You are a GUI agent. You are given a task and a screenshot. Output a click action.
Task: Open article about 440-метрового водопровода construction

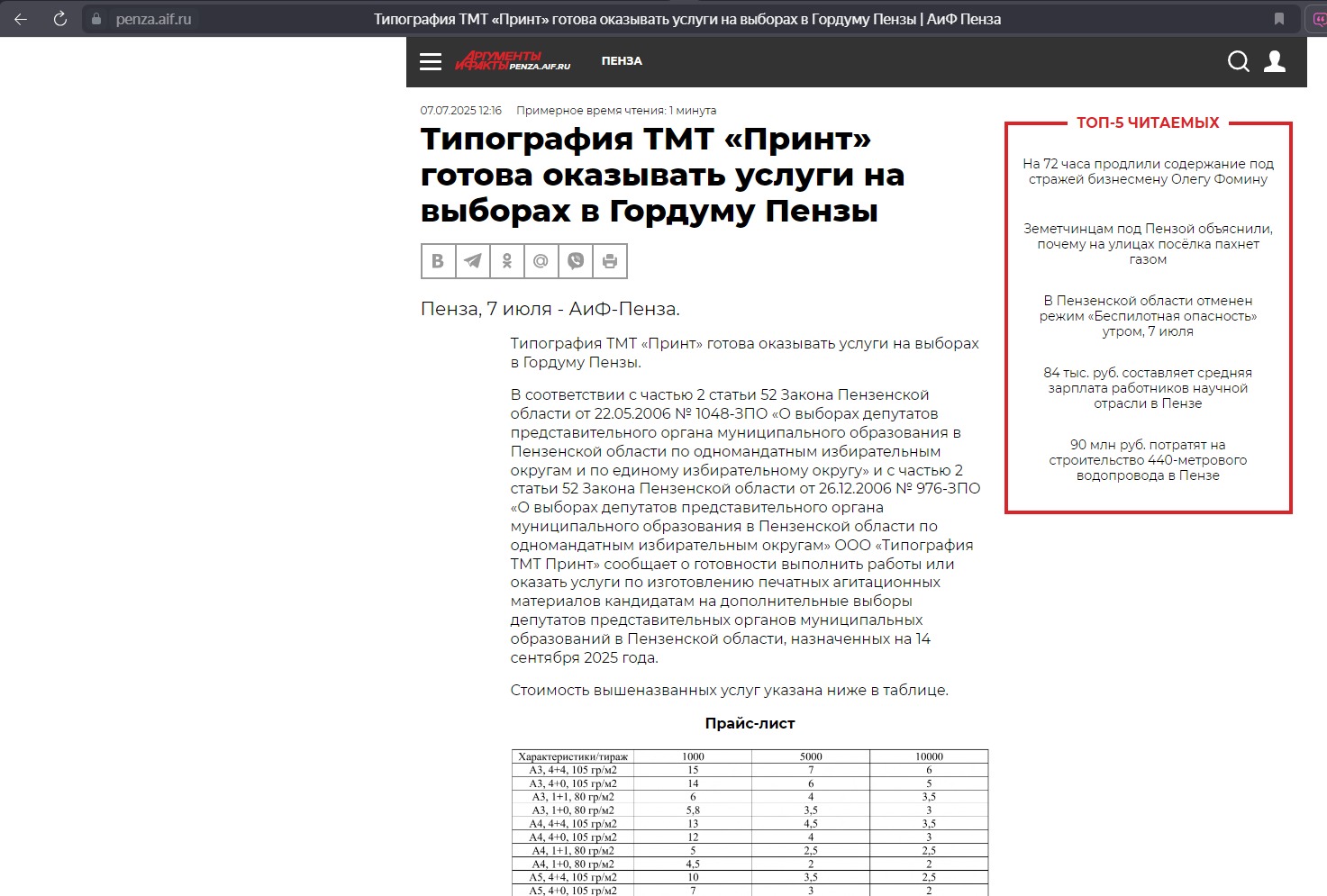[1148, 460]
